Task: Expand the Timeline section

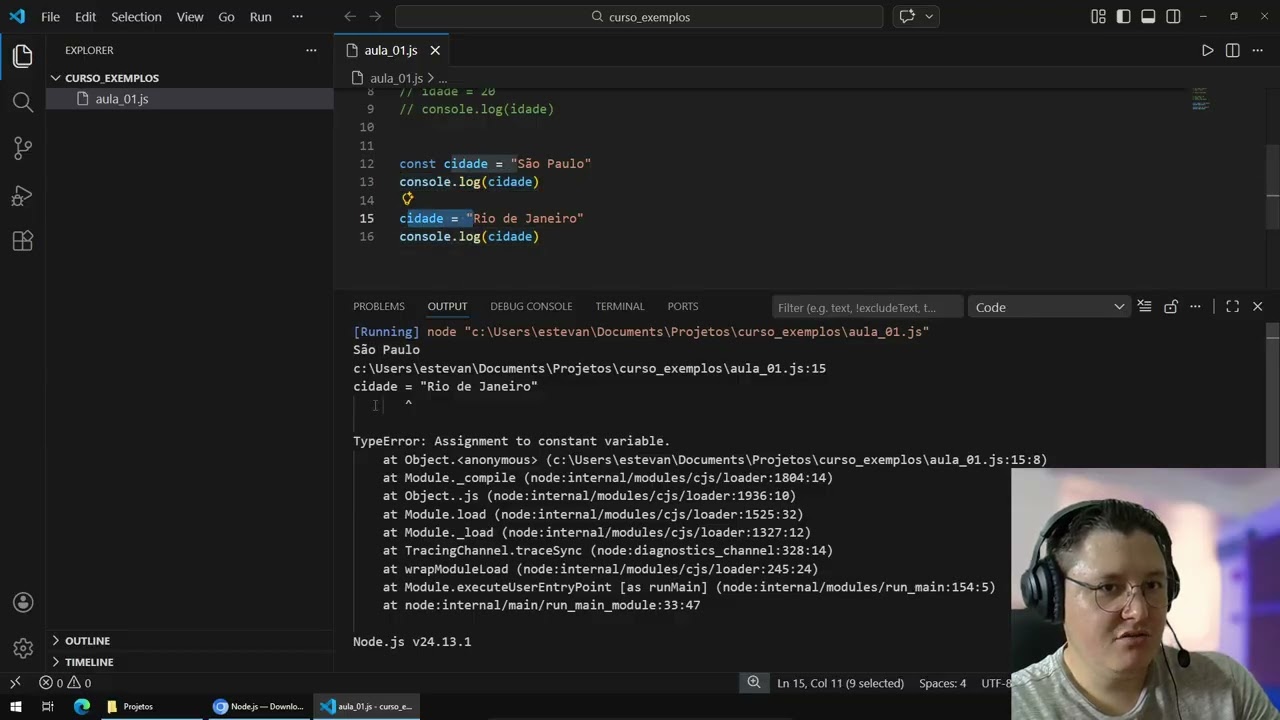Action: (x=89, y=662)
